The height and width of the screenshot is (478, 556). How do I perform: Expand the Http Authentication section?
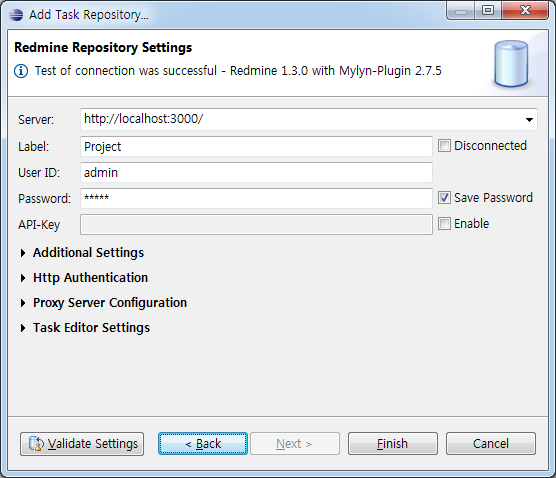click(x=84, y=278)
